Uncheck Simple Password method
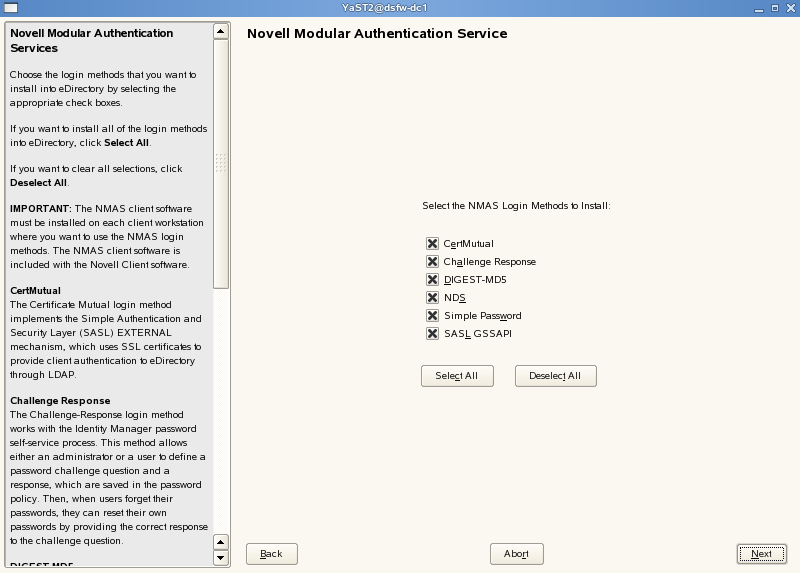The image size is (800, 574). 432,315
